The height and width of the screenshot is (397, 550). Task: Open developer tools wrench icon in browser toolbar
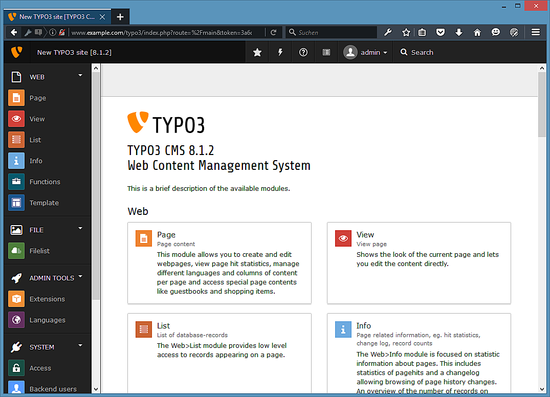[x=388, y=33]
